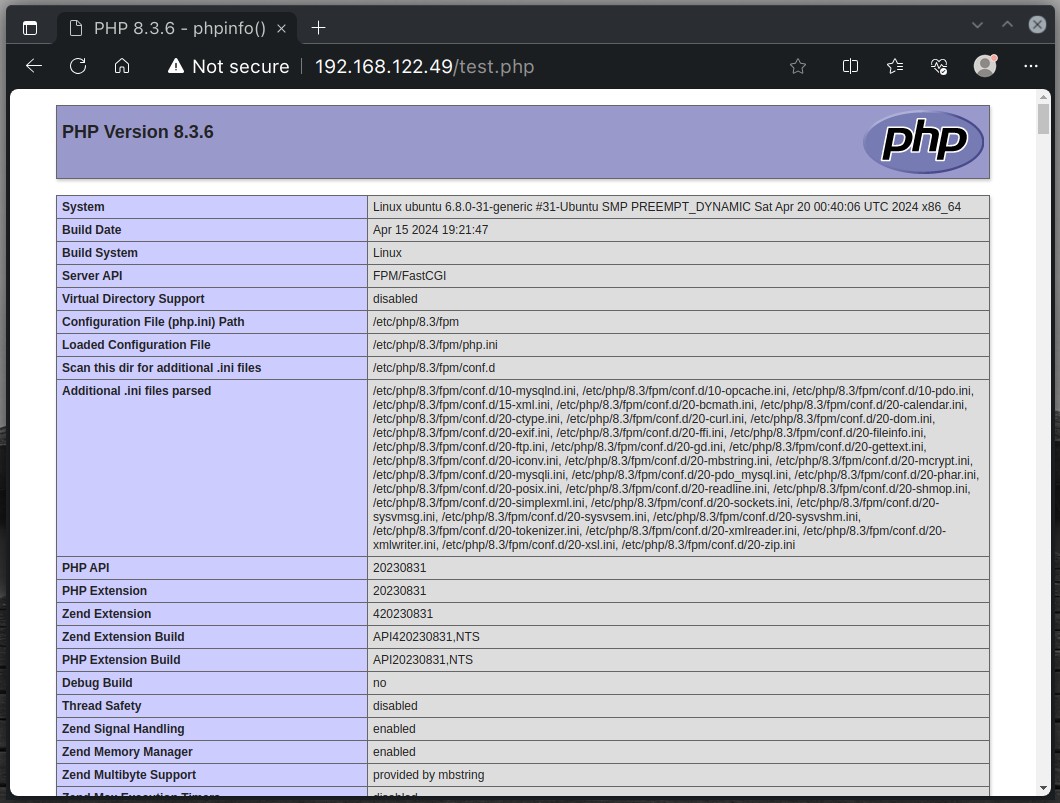Open the browser home page
Screen dimensions: 1060x803
point(122,66)
